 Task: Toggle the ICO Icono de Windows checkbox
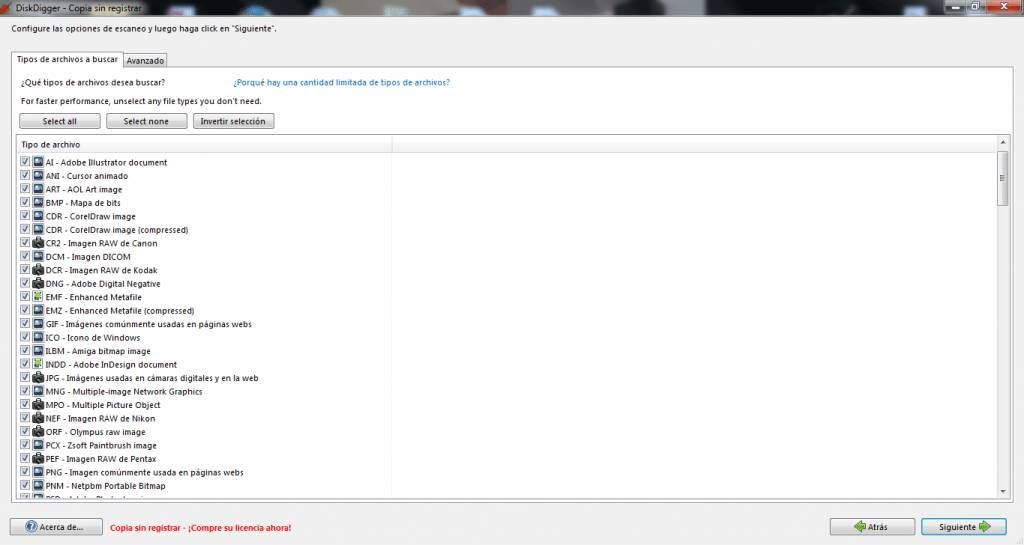(25, 337)
